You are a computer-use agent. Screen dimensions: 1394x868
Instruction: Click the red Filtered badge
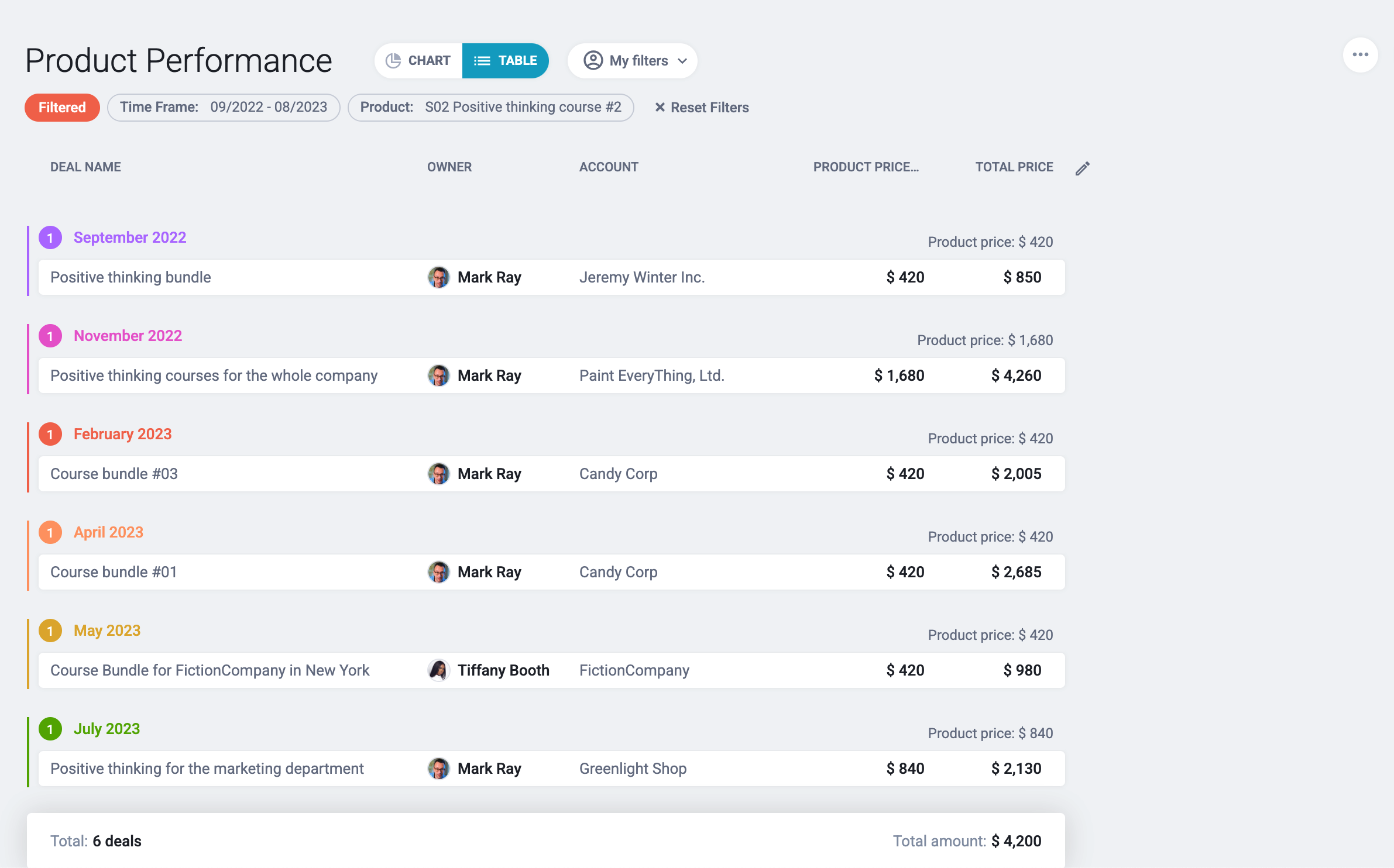(62, 108)
